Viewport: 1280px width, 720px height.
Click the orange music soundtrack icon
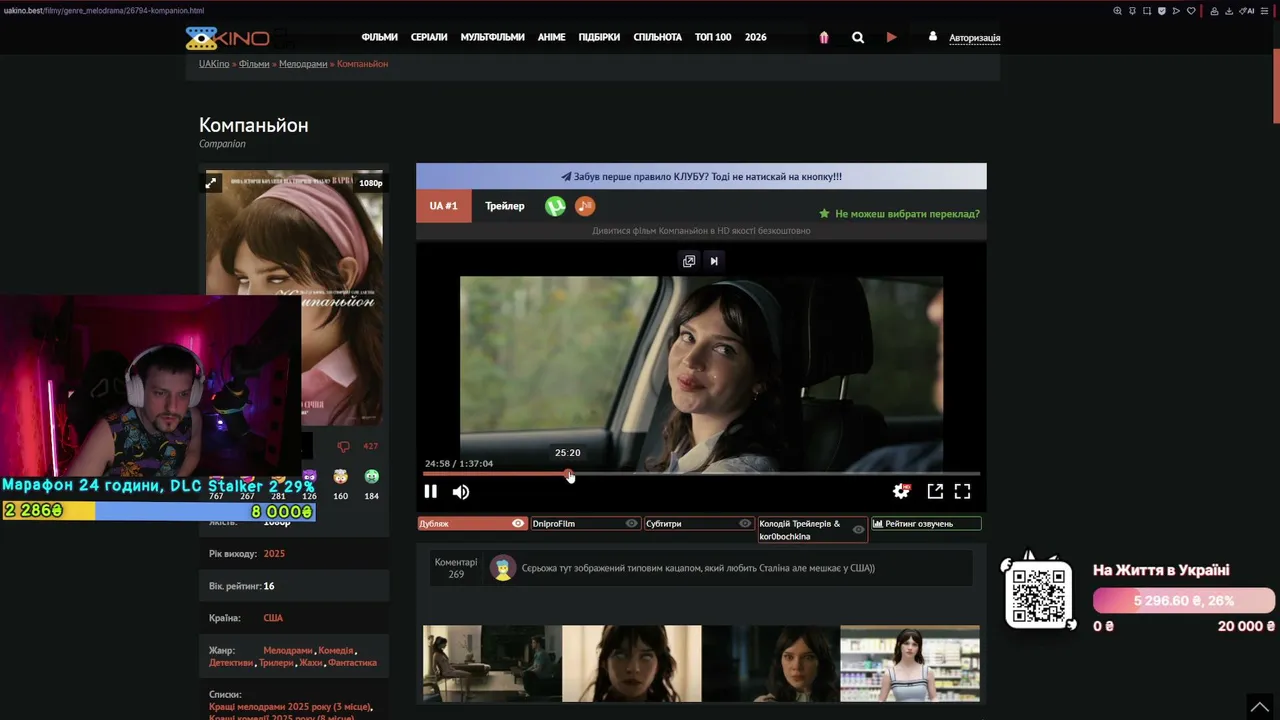(585, 206)
